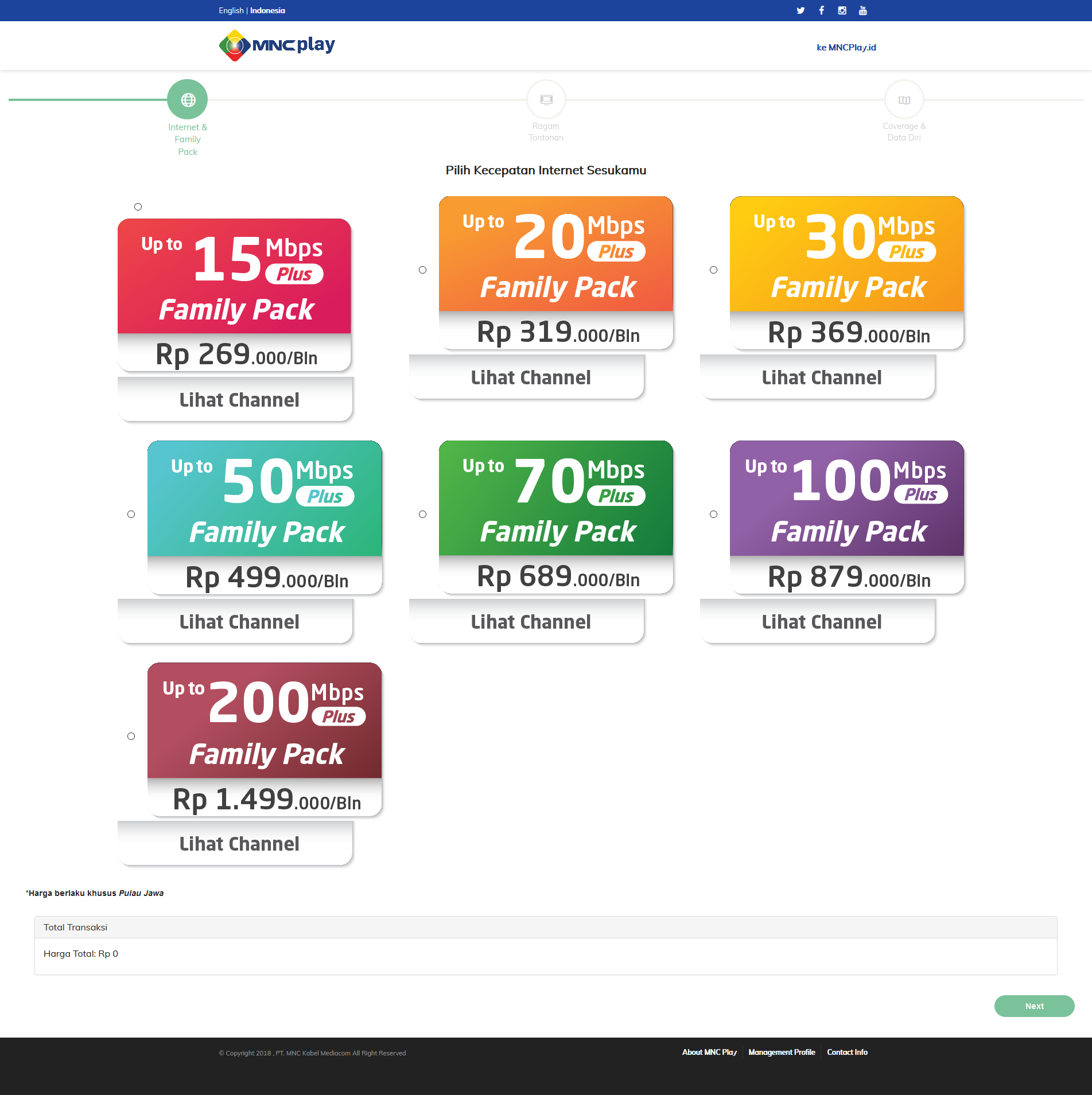Click the Rp 689.000/Bln price label

tap(558, 576)
